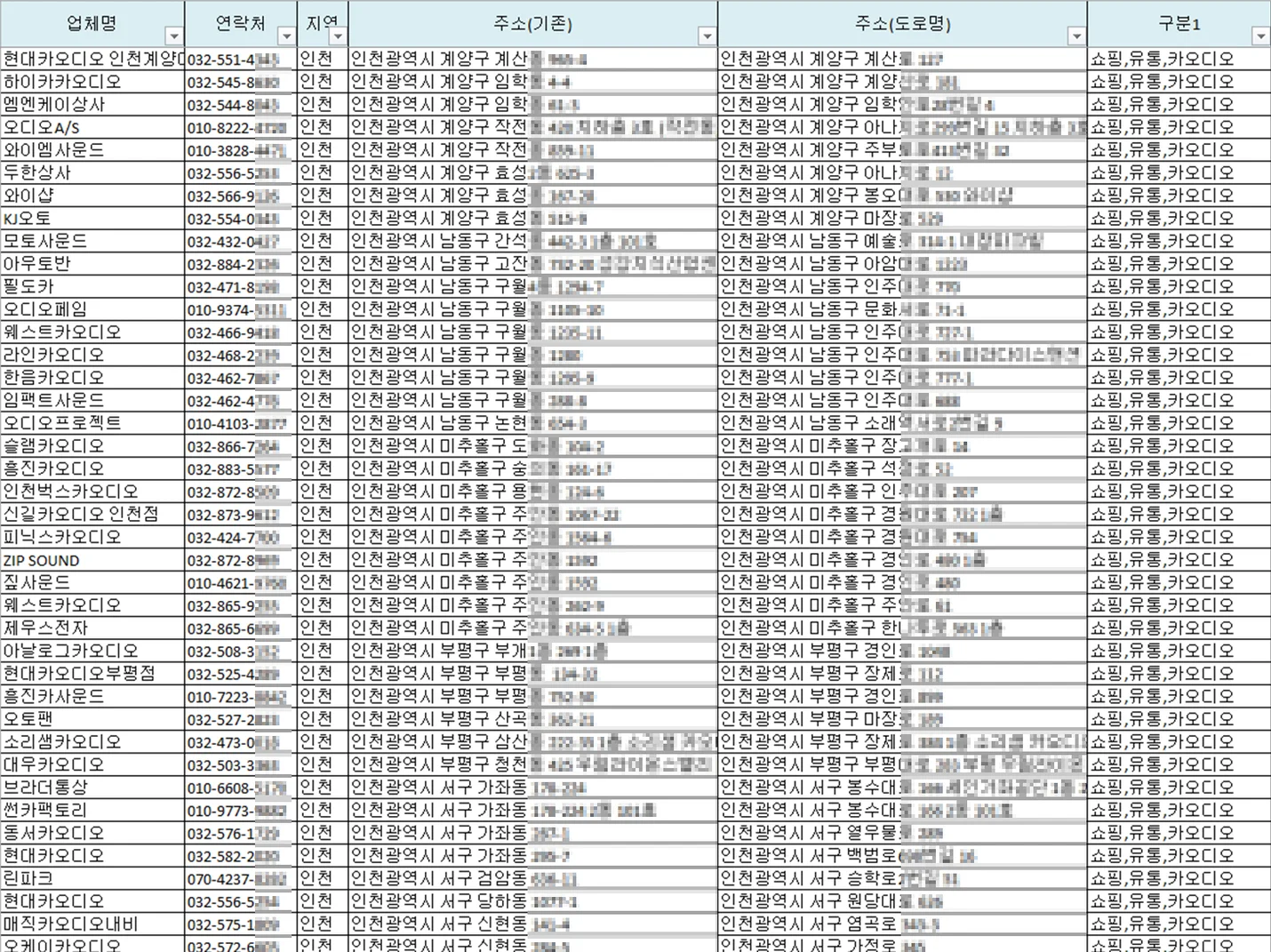Select the cell 한음카오디오
This screenshot has width=1271, height=952.
[92, 378]
